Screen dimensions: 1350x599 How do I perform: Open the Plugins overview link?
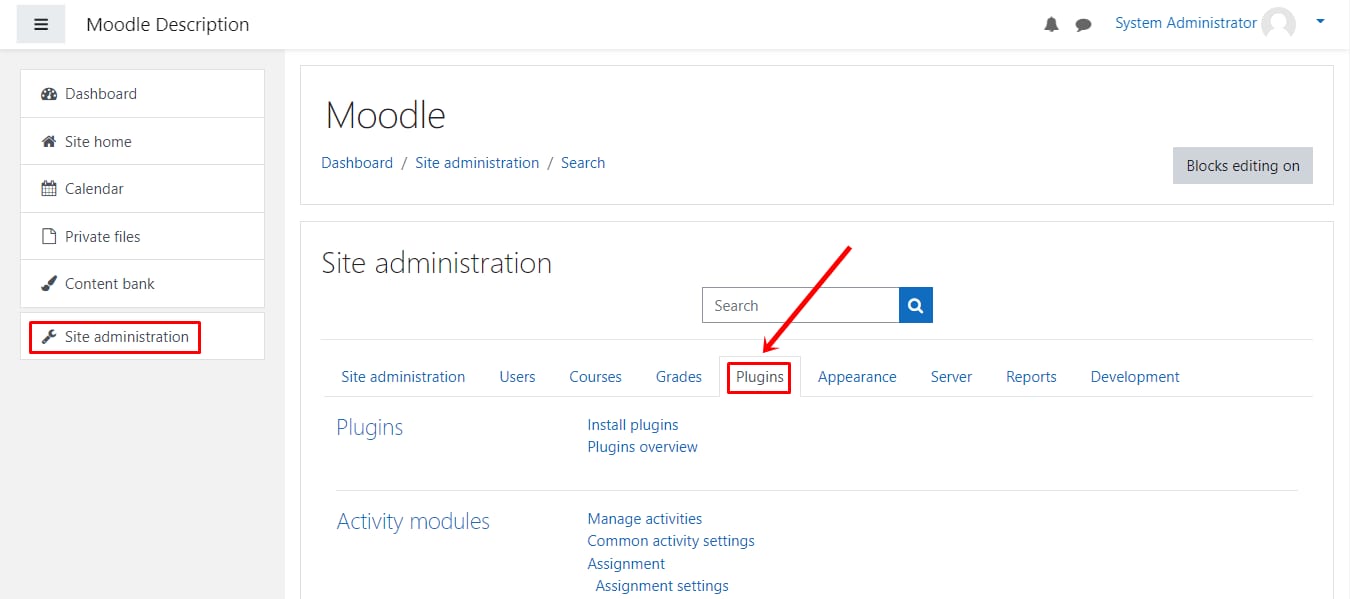tap(643, 447)
